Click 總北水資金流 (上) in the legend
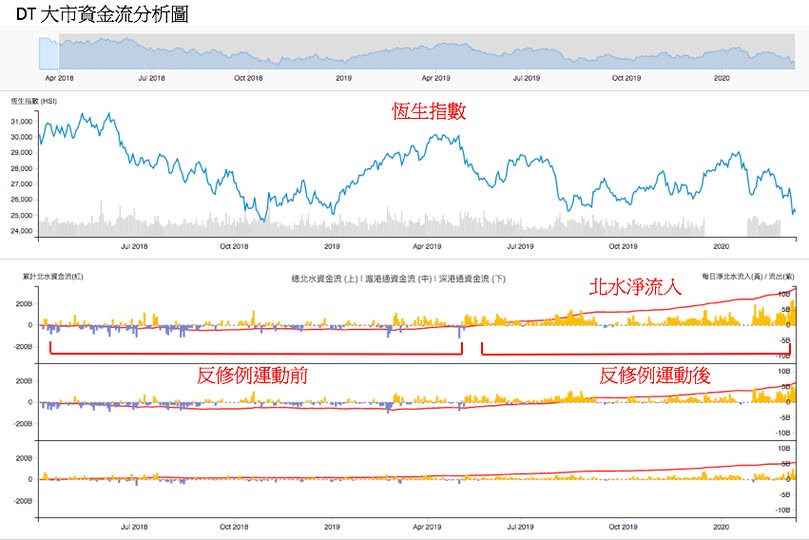This screenshot has width=809, height=540. [x=325, y=279]
